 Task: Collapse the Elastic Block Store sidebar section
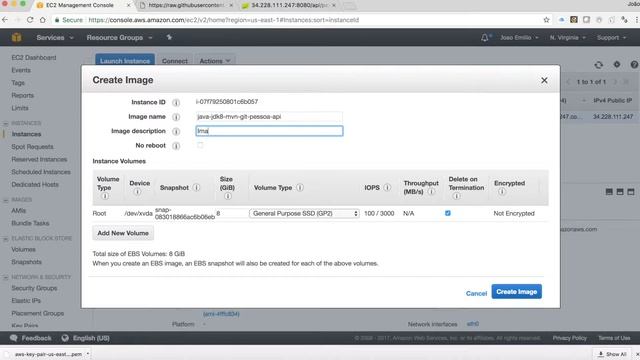pyautogui.click(x=6, y=238)
